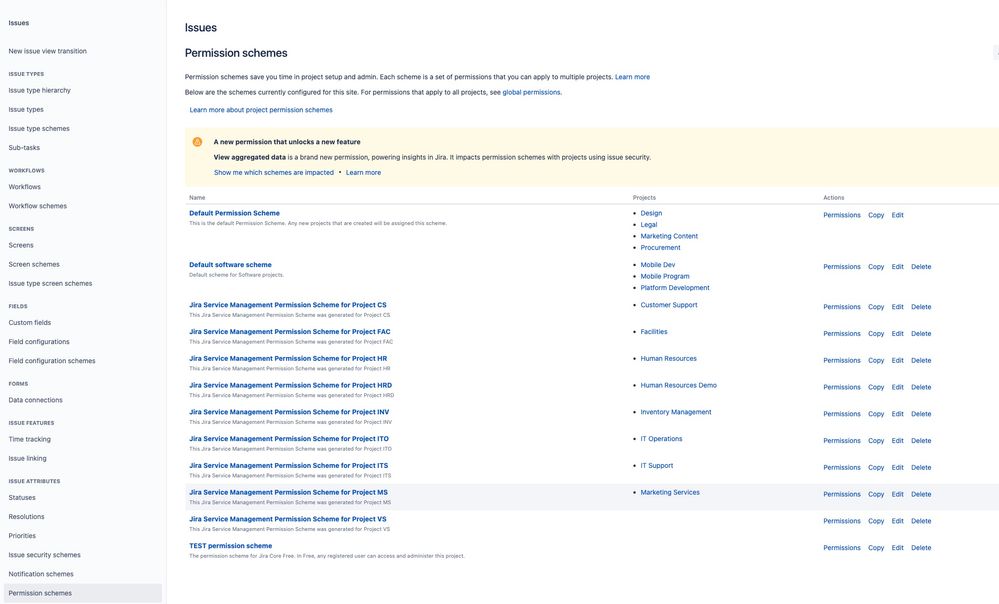Open Permission Scheme for Project VS
The height and width of the screenshot is (604, 999).
coord(288,519)
